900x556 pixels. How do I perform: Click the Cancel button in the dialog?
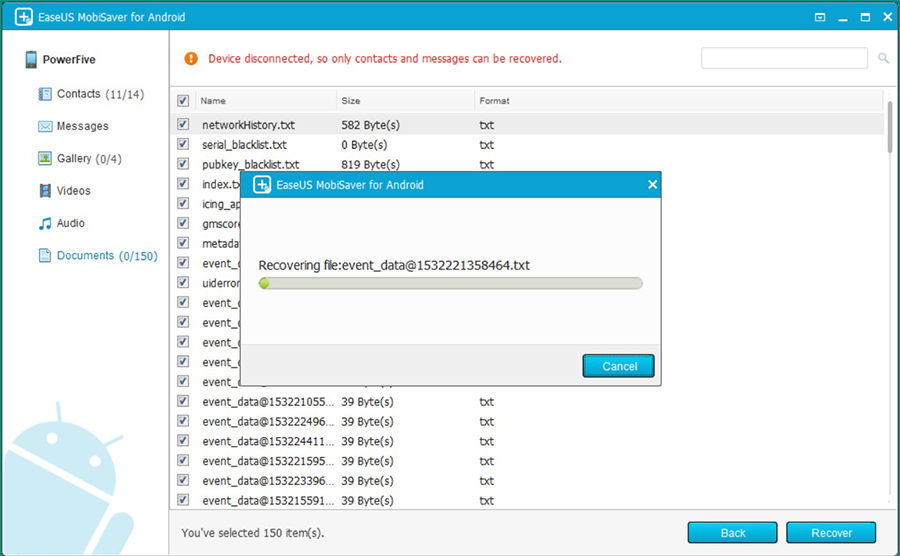pyautogui.click(x=618, y=366)
